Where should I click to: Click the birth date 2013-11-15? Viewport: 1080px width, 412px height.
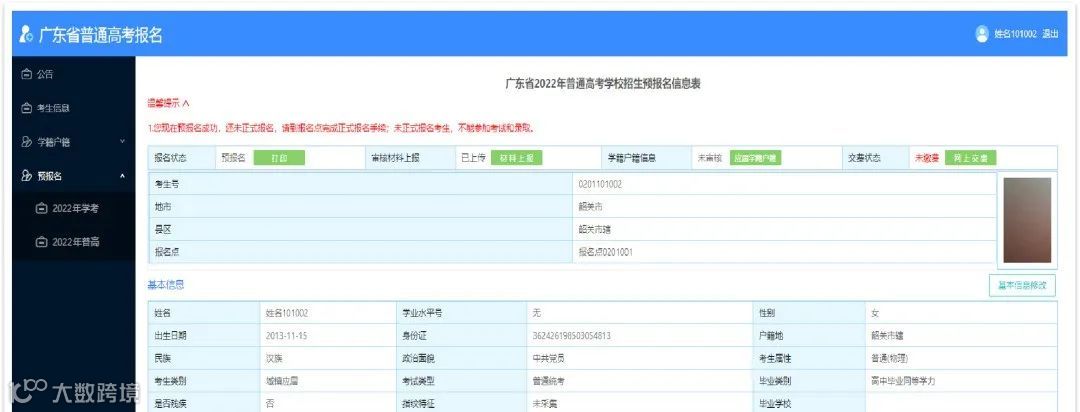pos(286,336)
